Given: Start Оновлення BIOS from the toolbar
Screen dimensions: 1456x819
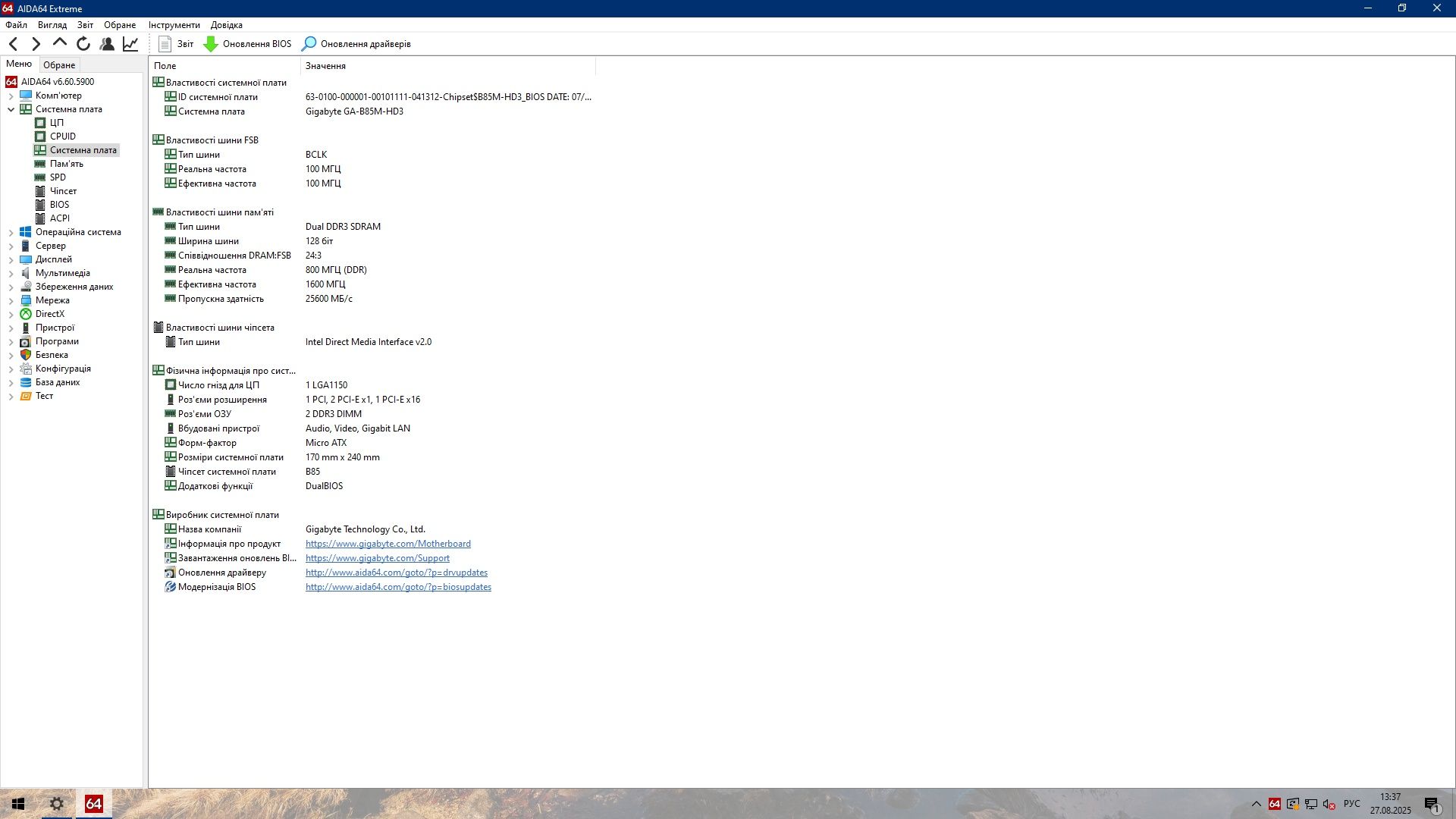Looking at the screenshot, I should [x=247, y=44].
